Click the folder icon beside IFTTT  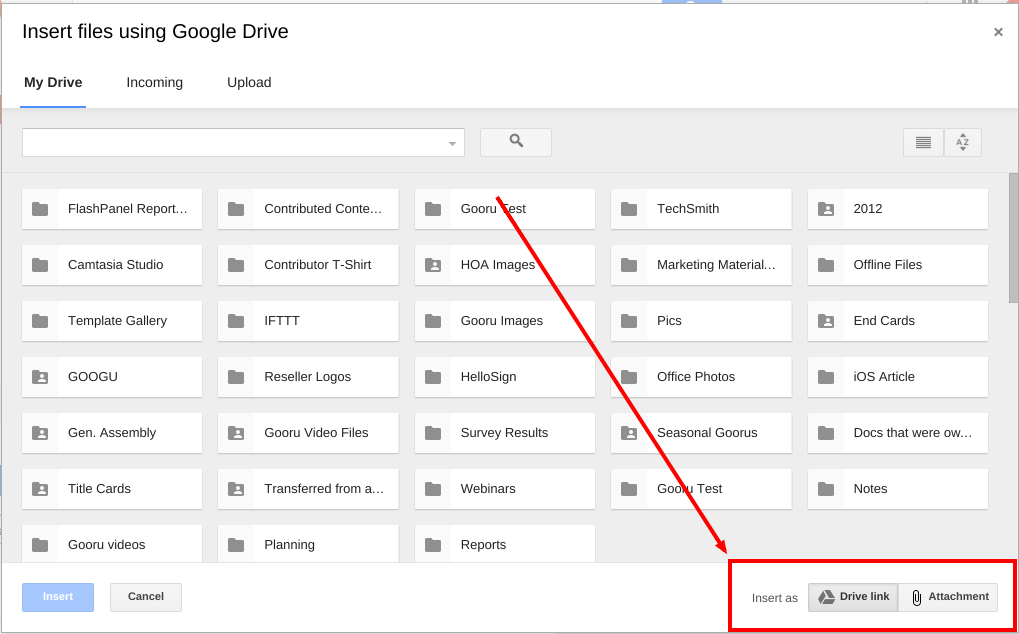point(236,321)
